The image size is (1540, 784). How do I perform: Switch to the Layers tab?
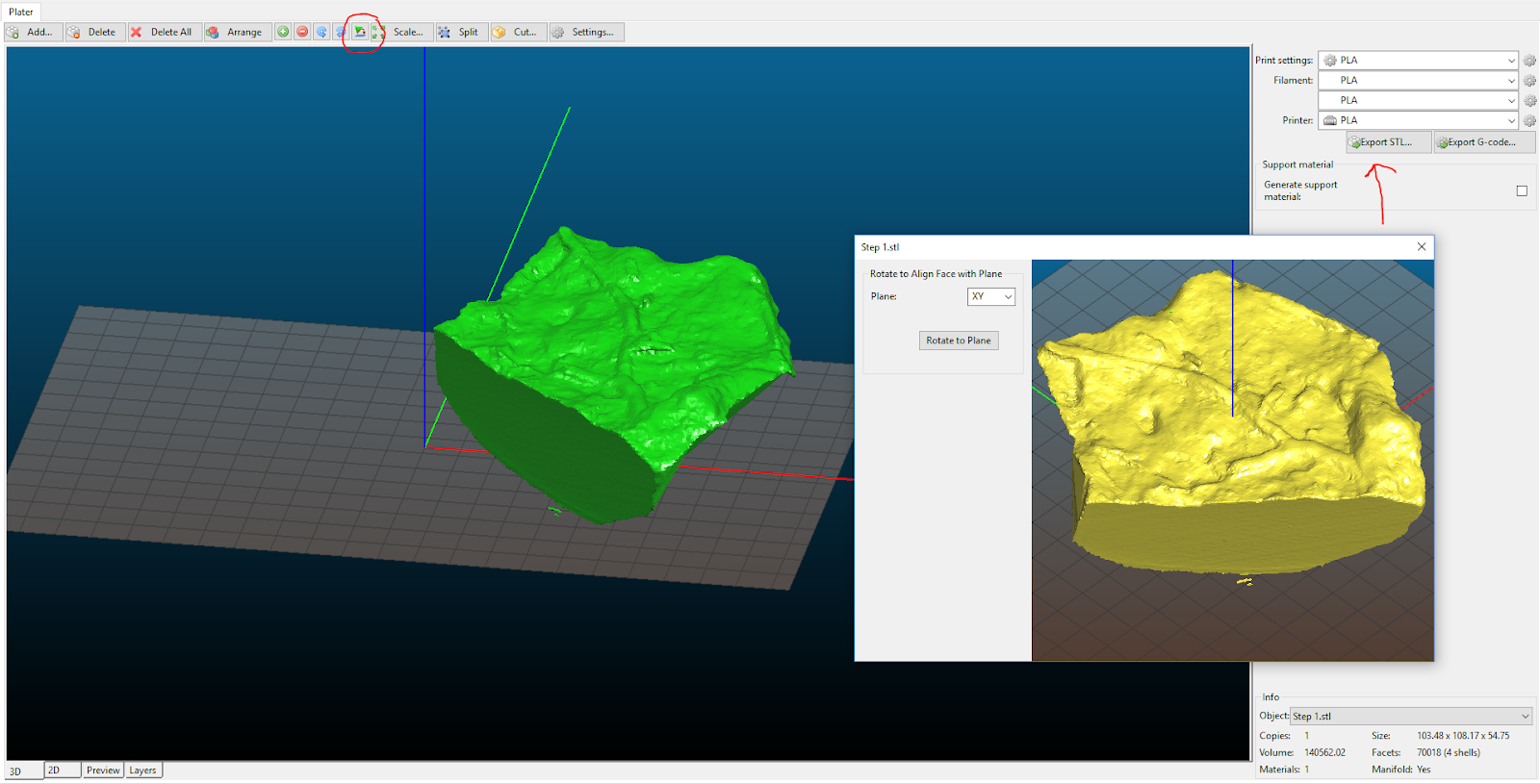143,771
